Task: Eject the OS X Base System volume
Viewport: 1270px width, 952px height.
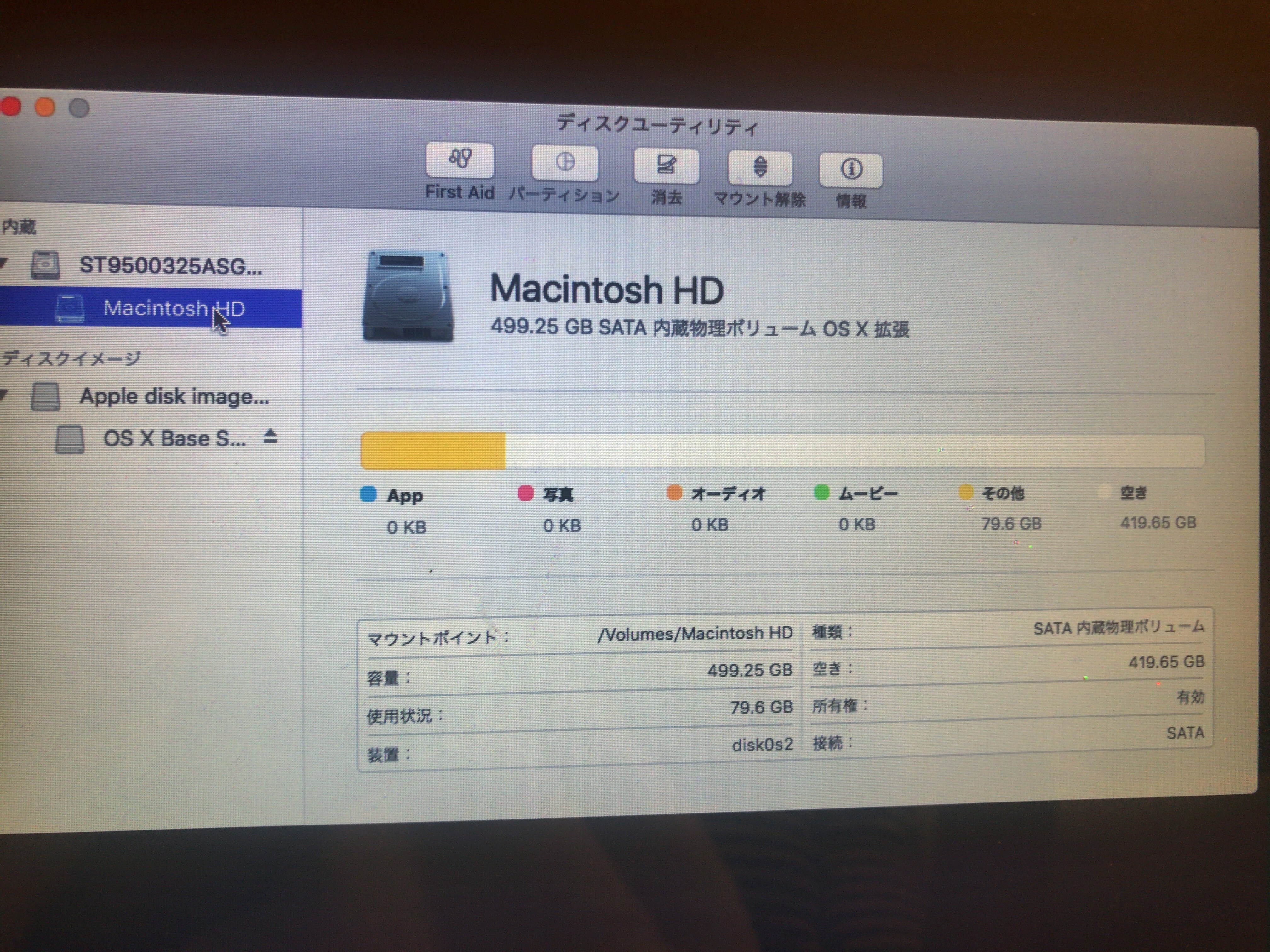Action: point(271,437)
